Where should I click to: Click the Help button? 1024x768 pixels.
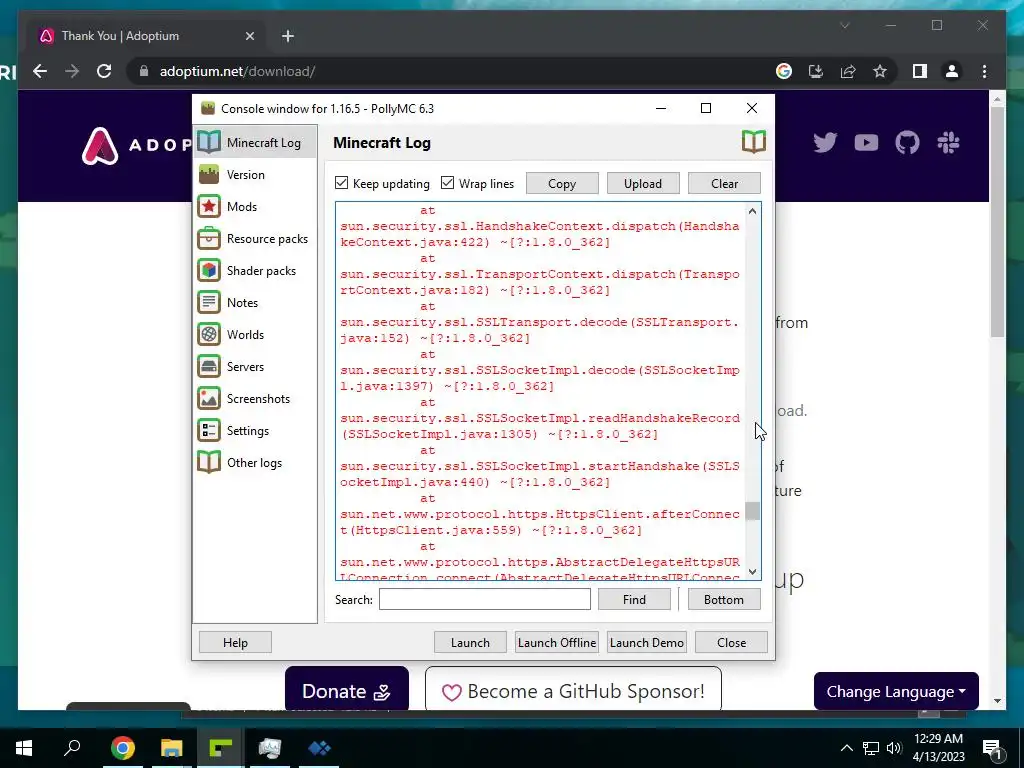pyautogui.click(x=235, y=643)
